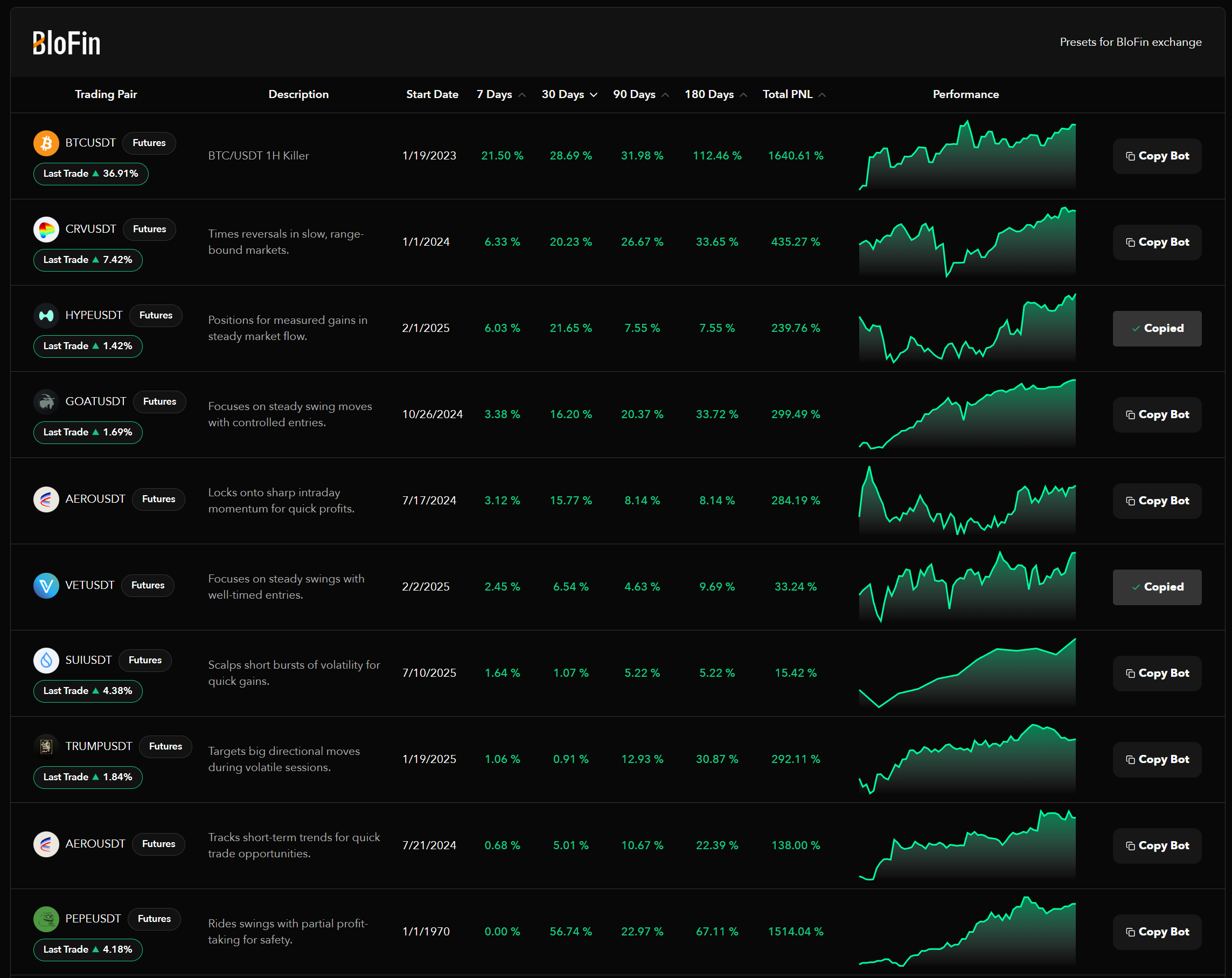Open the TRUMPUSDT performance chart
Viewport: 1232px width, 978px height.
[967, 760]
